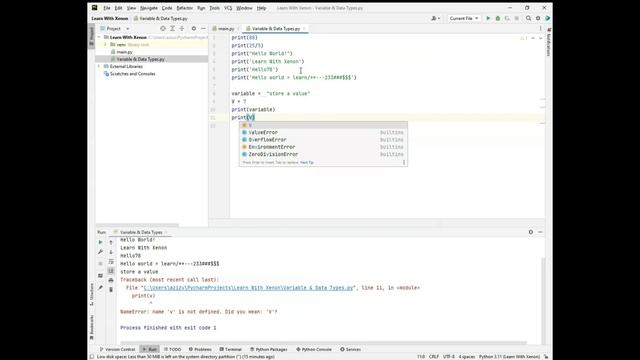Choose OverflowError from completion list
Image resolution: width=640 pixels, height=360 pixels.
tap(323, 140)
